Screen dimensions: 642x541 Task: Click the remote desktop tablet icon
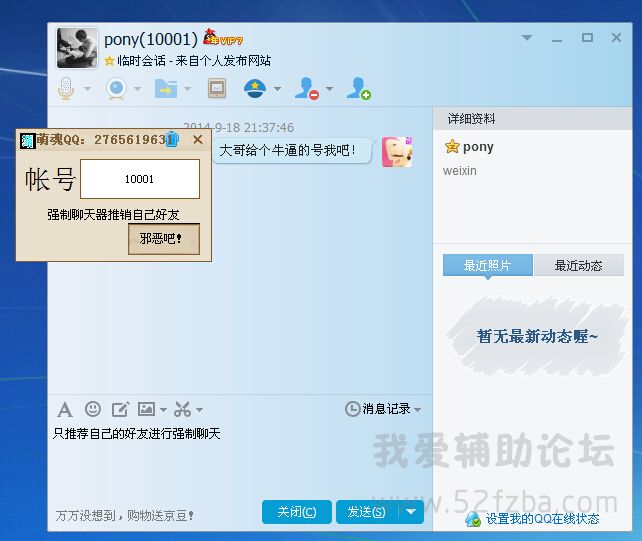(x=217, y=88)
